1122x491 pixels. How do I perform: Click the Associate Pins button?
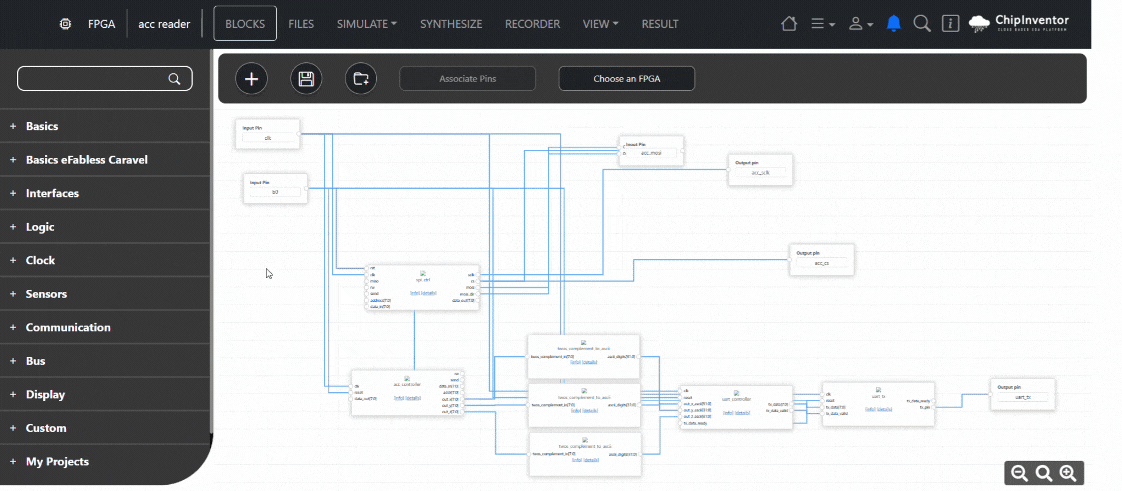pyautogui.click(x=467, y=79)
